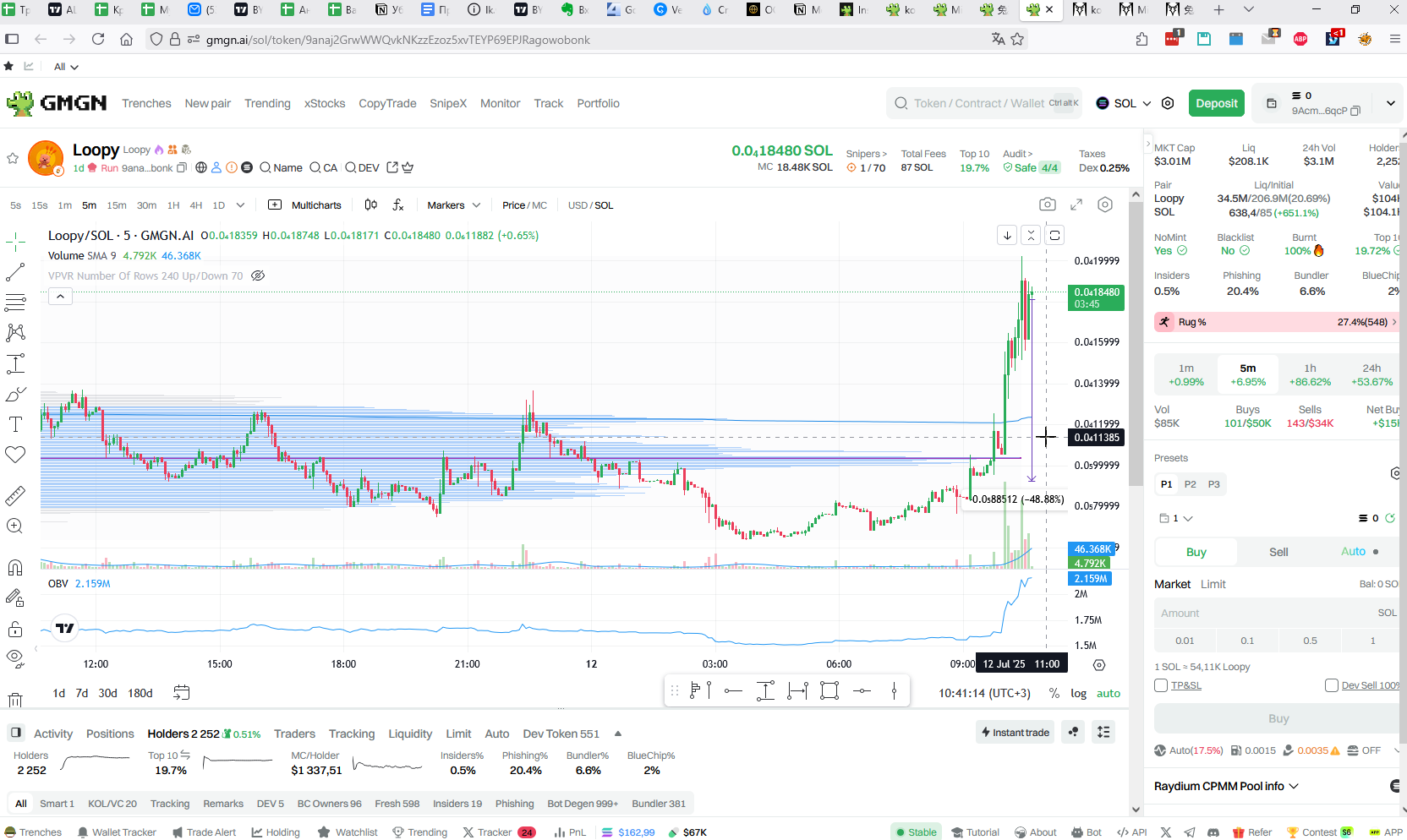Image resolution: width=1407 pixels, height=840 pixels.
Task: Expand more timeframe options dropdown
Action: tap(241, 205)
